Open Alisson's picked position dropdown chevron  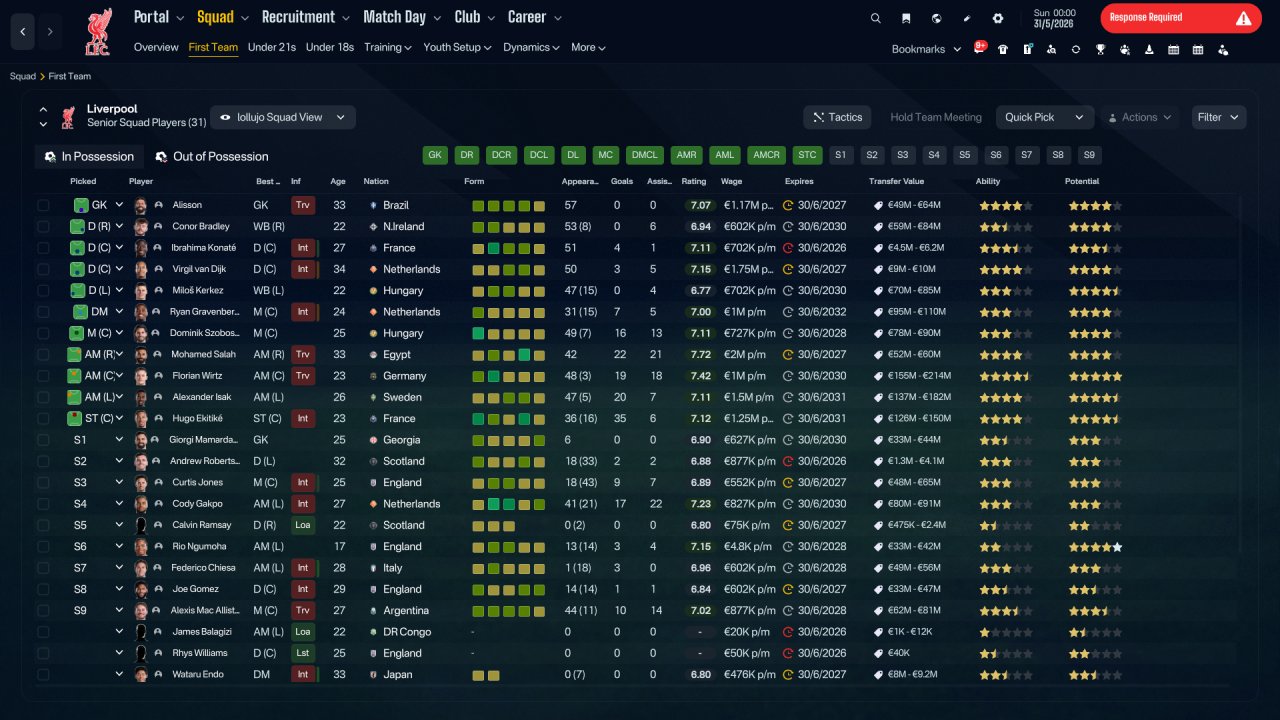tap(119, 205)
